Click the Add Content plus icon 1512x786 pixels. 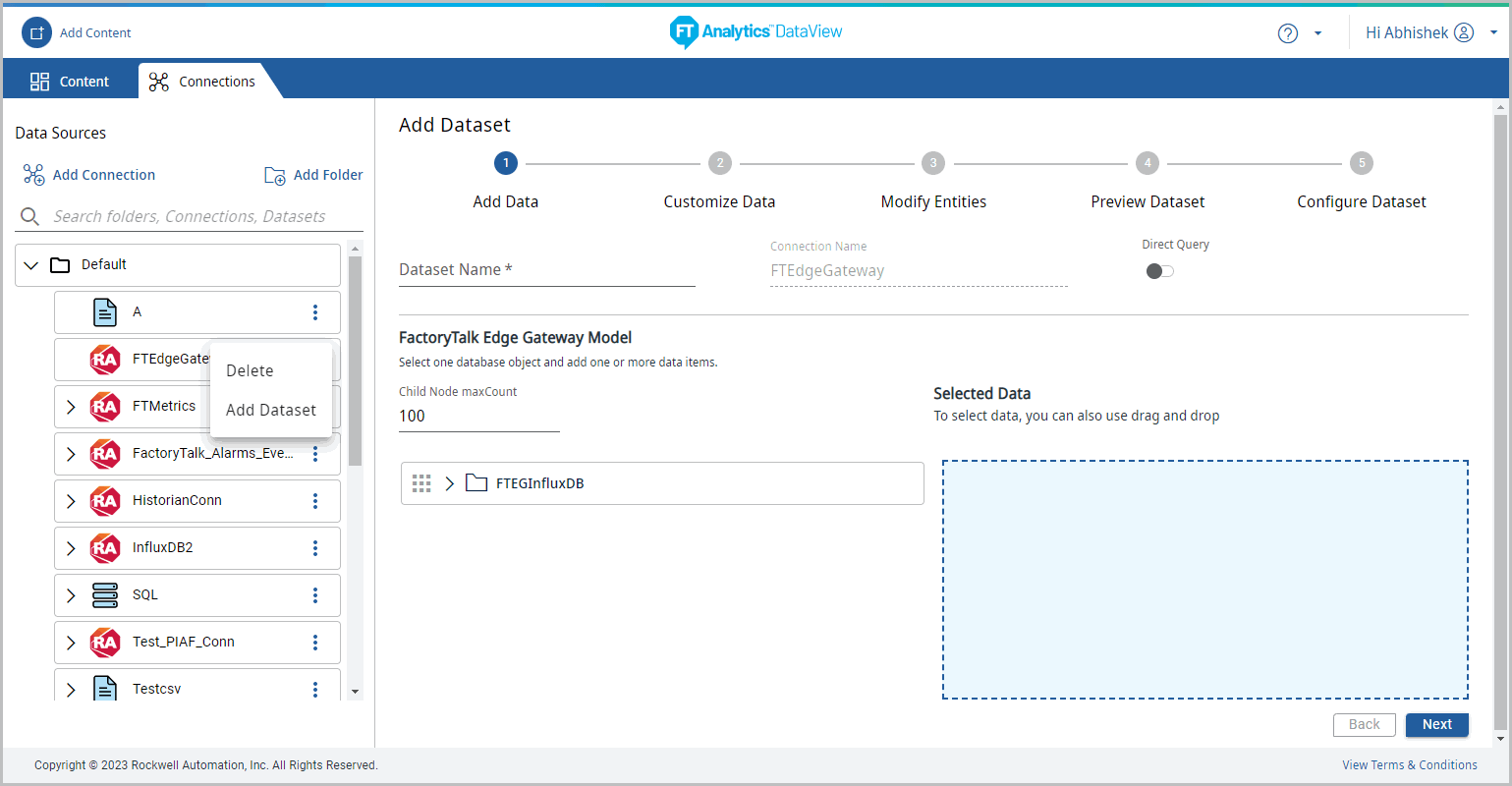(x=36, y=32)
